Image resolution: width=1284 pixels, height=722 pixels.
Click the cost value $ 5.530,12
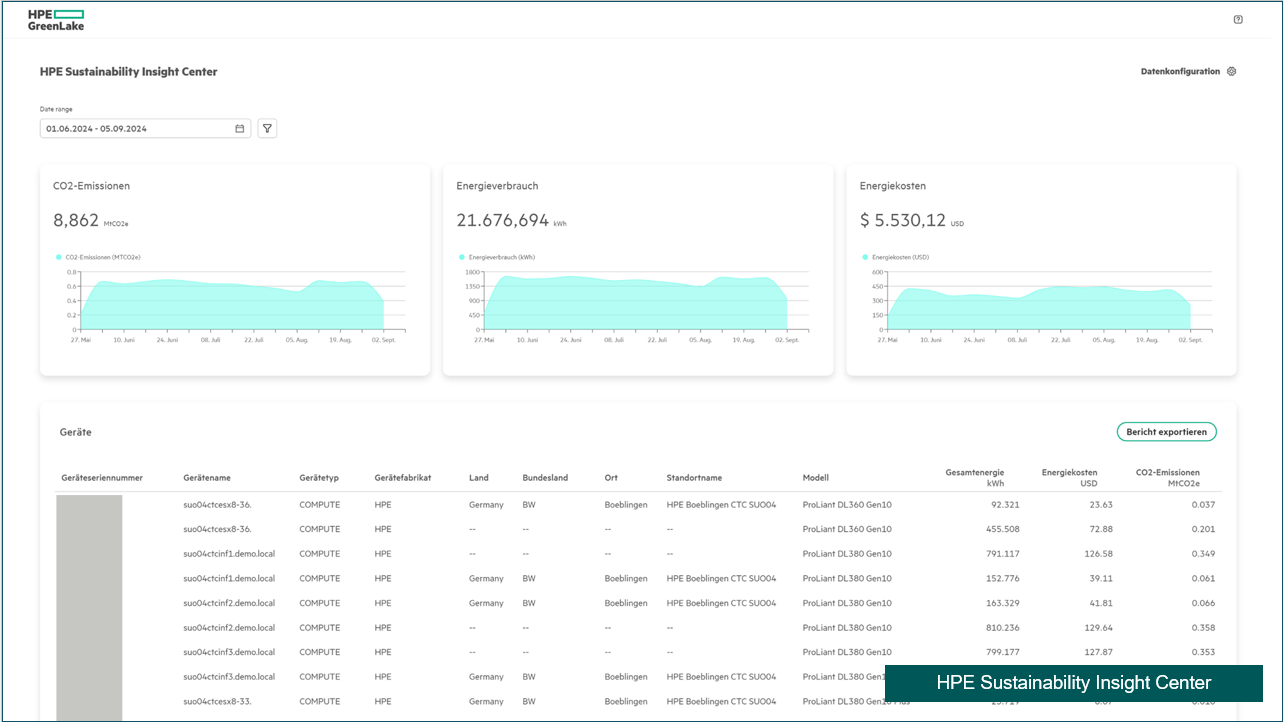(x=903, y=221)
